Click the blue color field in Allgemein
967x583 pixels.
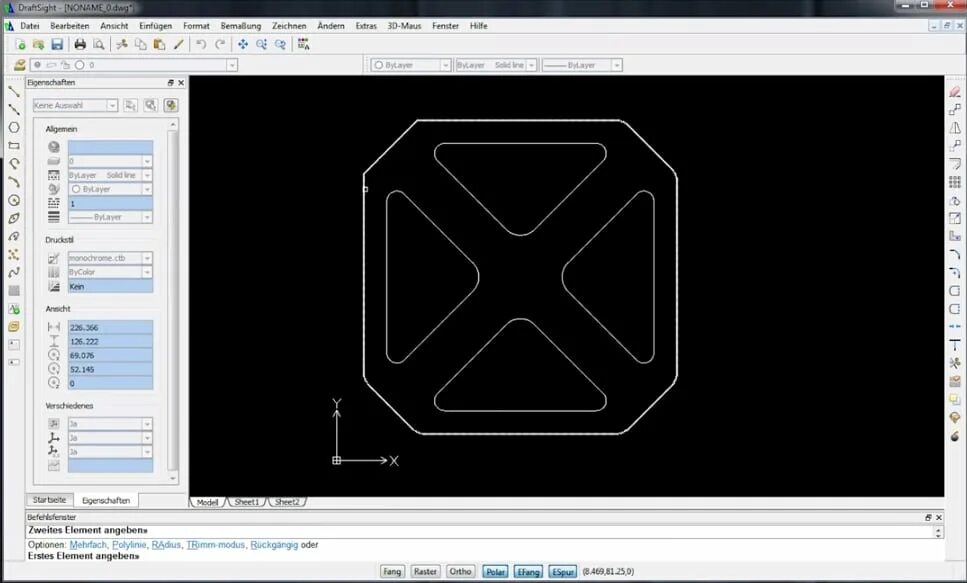[x=110, y=147]
